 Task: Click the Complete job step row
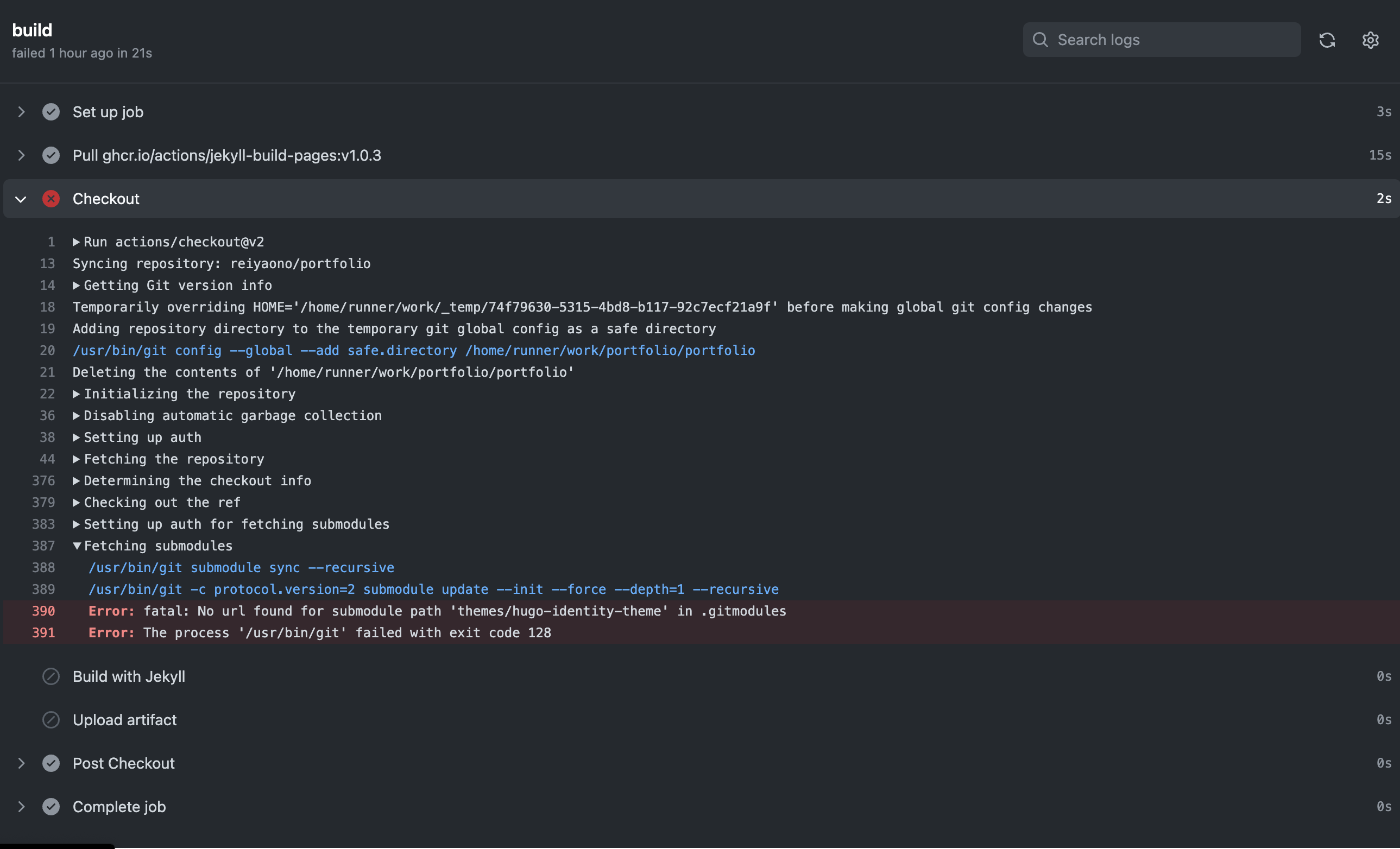point(119,807)
